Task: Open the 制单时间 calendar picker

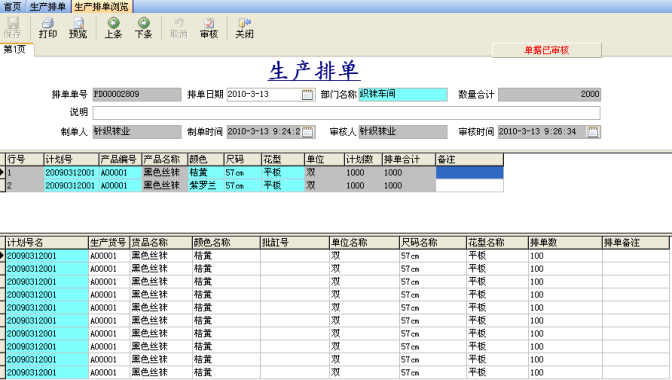Action: (x=308, y=132)
